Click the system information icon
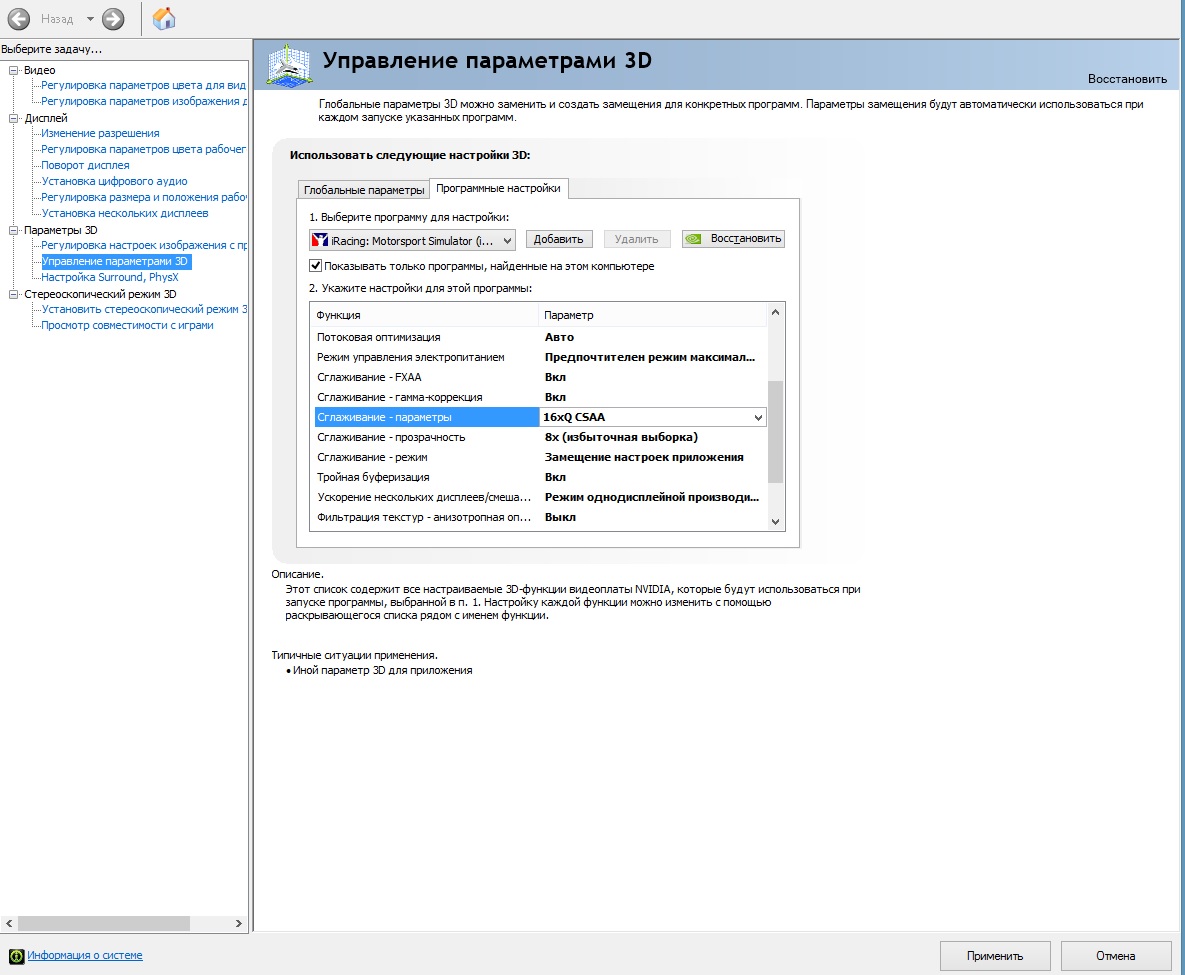 16,955
